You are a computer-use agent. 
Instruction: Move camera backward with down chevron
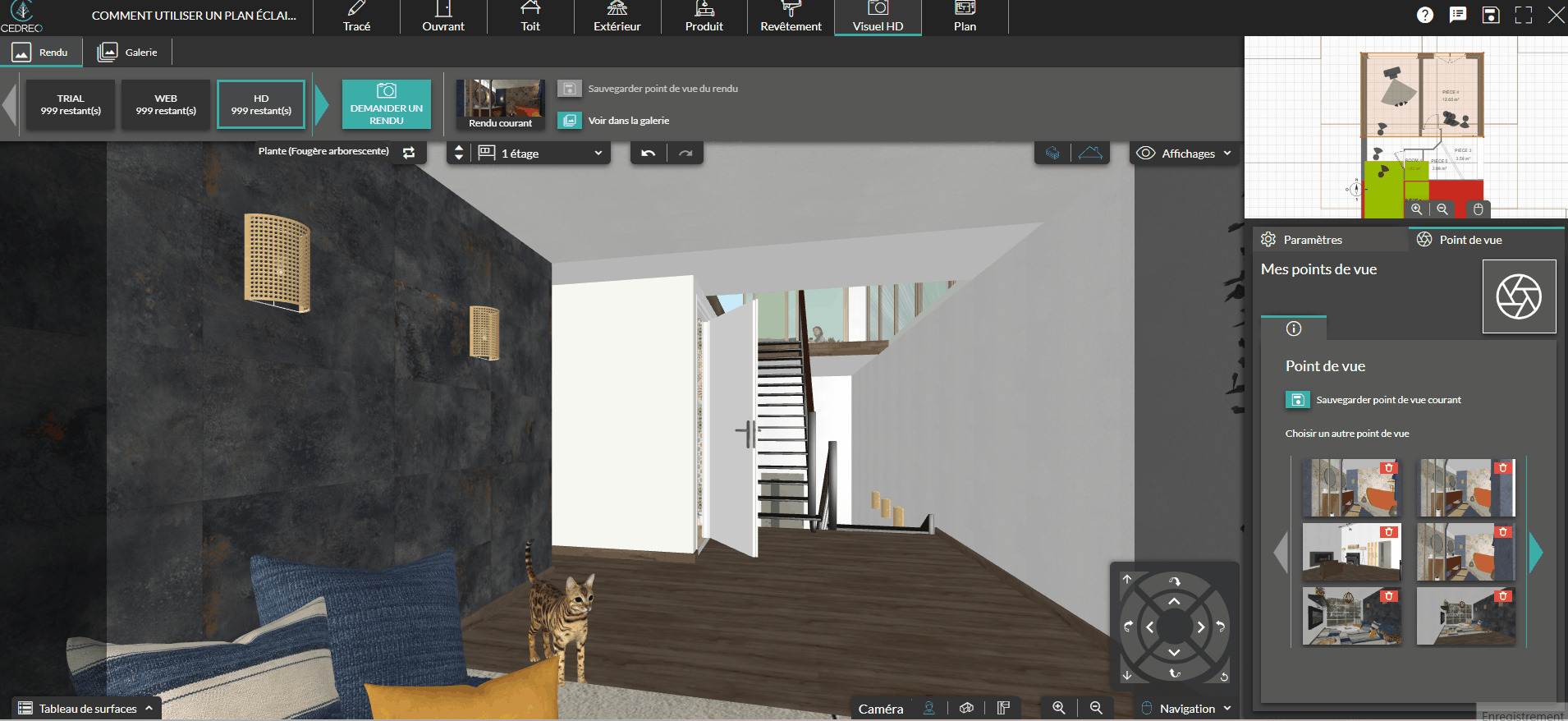tap(1175, 652)
